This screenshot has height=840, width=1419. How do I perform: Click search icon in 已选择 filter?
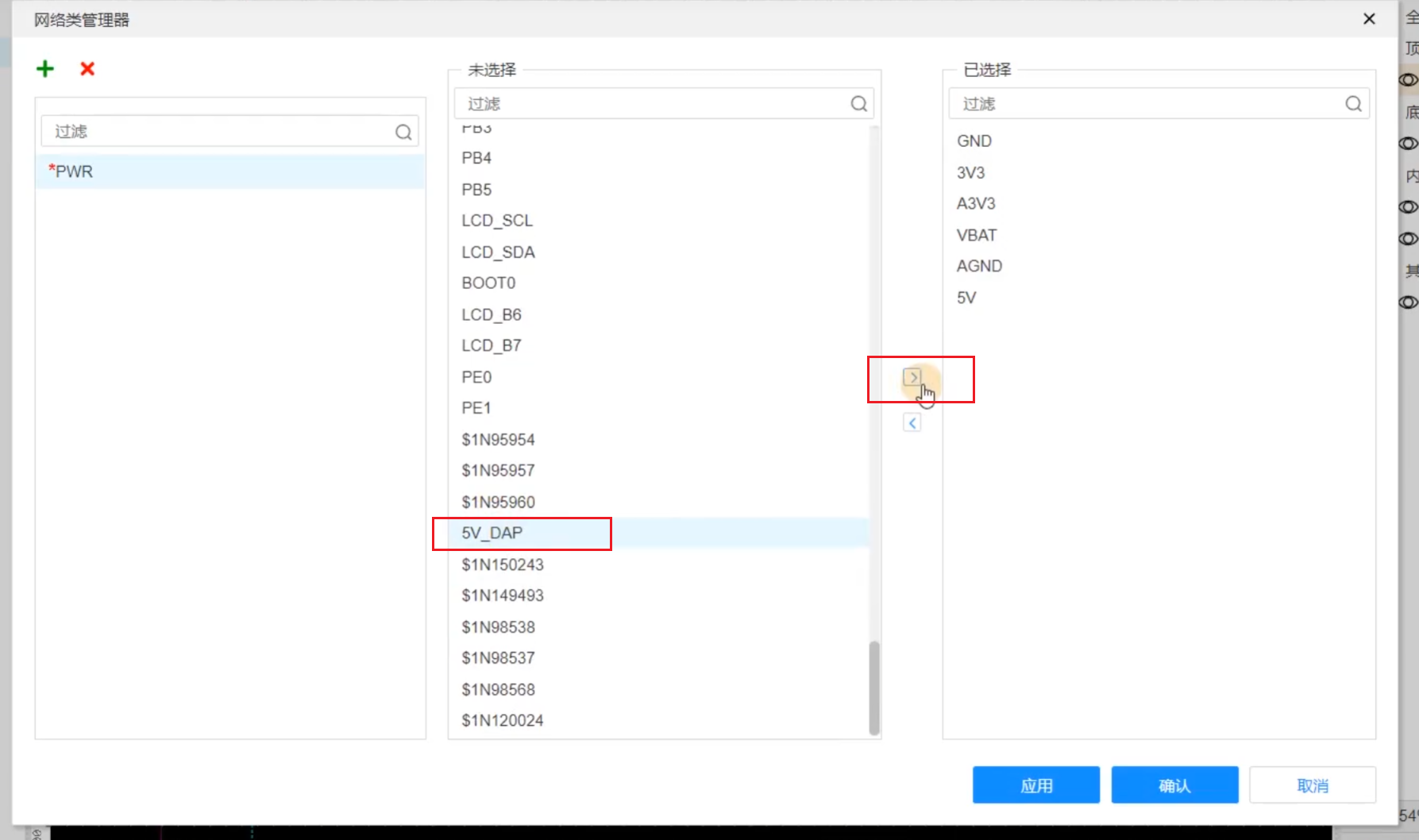pyautogui.click(x=1353, y=104)
